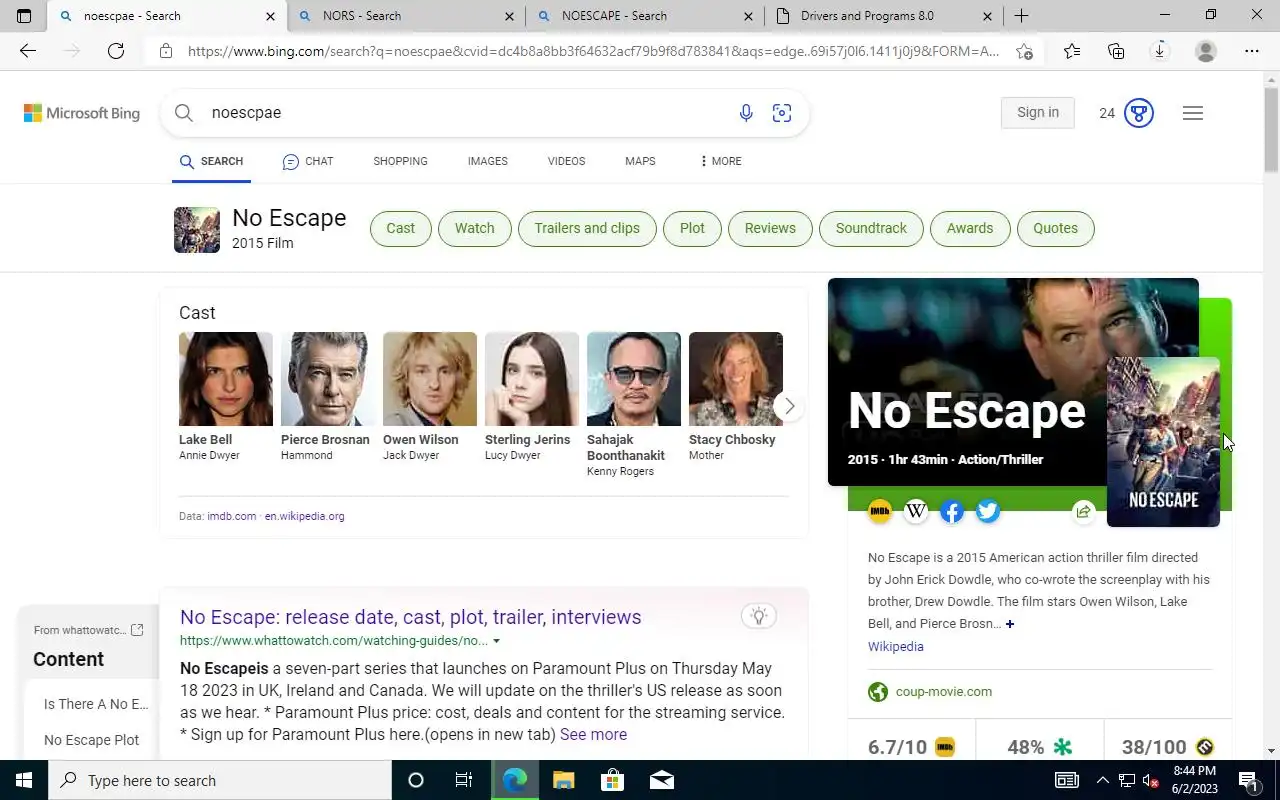Open Twitter icon in movie panel
Image resolution: width=1280 pixels, height=800 pixels.
pos(988,512)
